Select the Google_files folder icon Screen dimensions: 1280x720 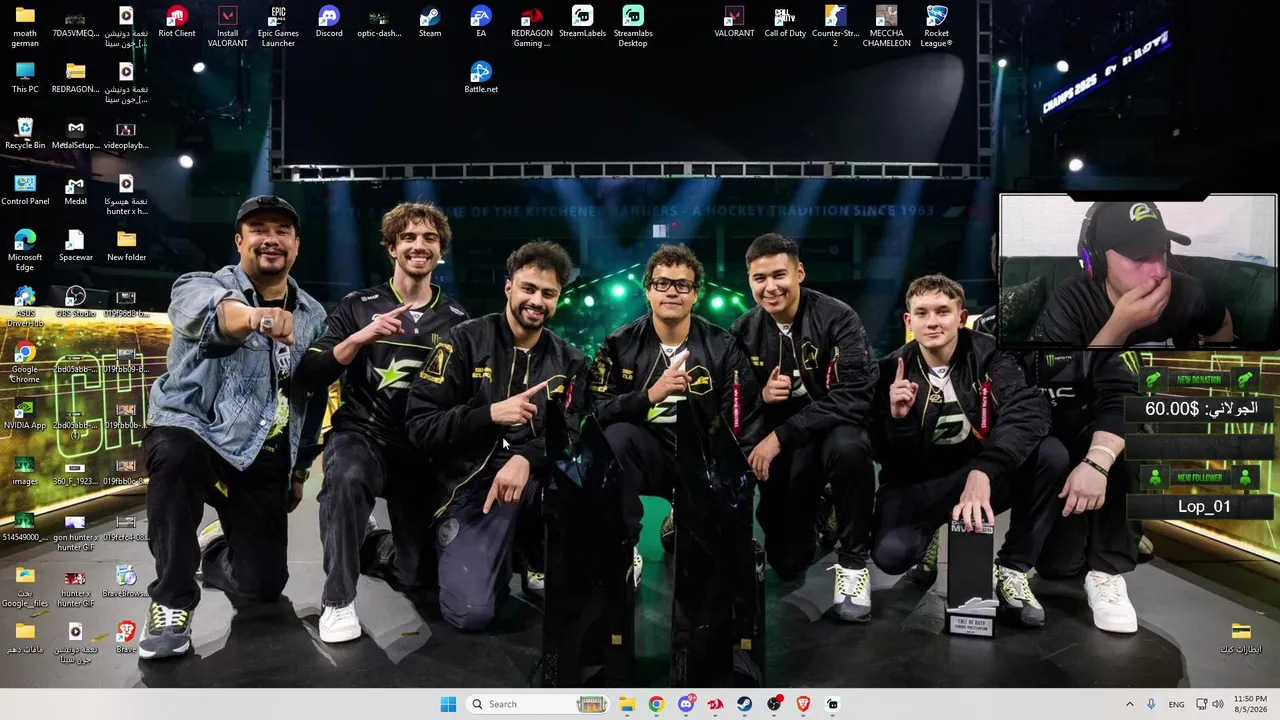click(x=25, y=587)
